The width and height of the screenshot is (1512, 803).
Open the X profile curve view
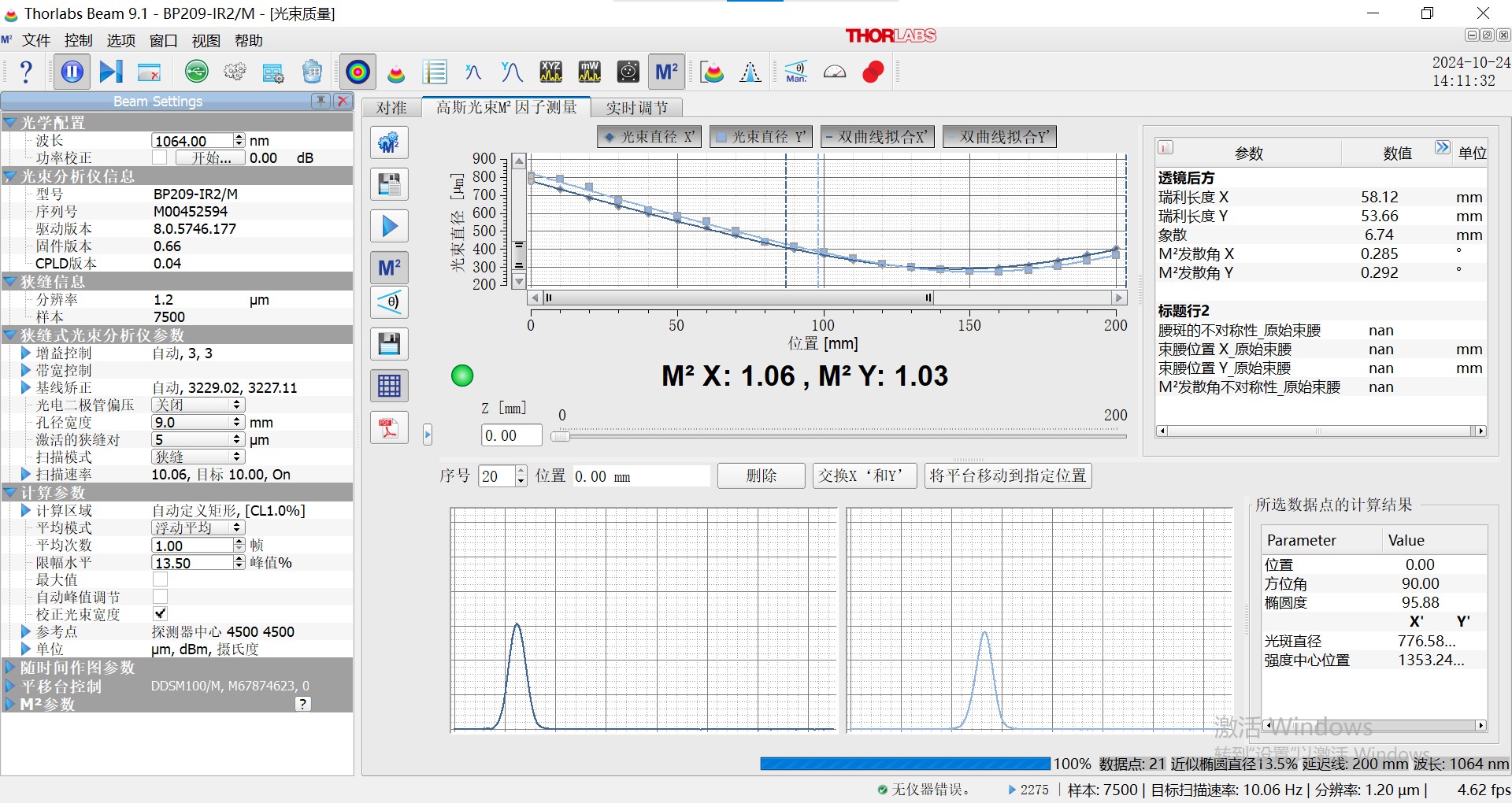tap(473, 72)
